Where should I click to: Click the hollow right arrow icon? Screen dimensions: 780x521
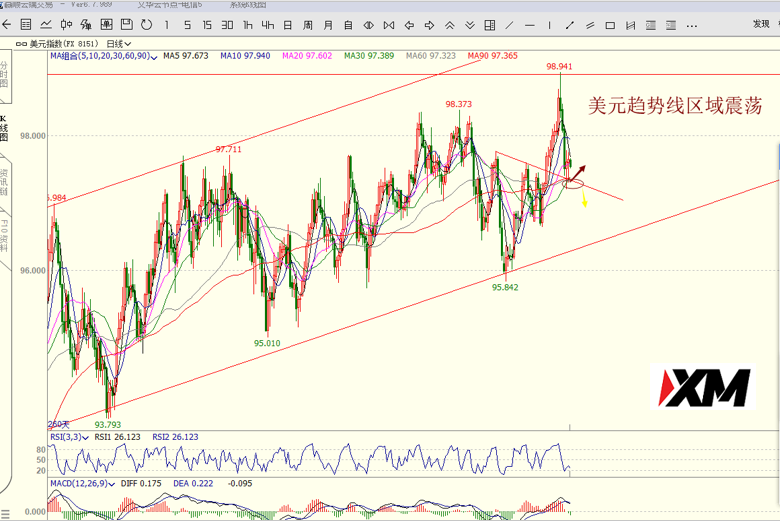click(x=429, y=25)
